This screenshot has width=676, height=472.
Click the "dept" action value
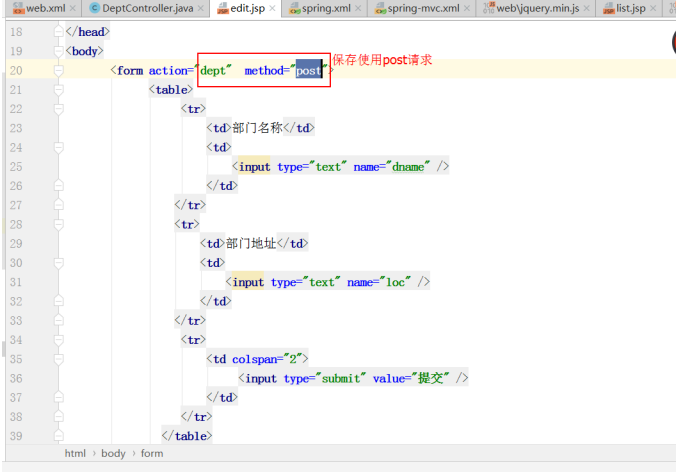213,71
